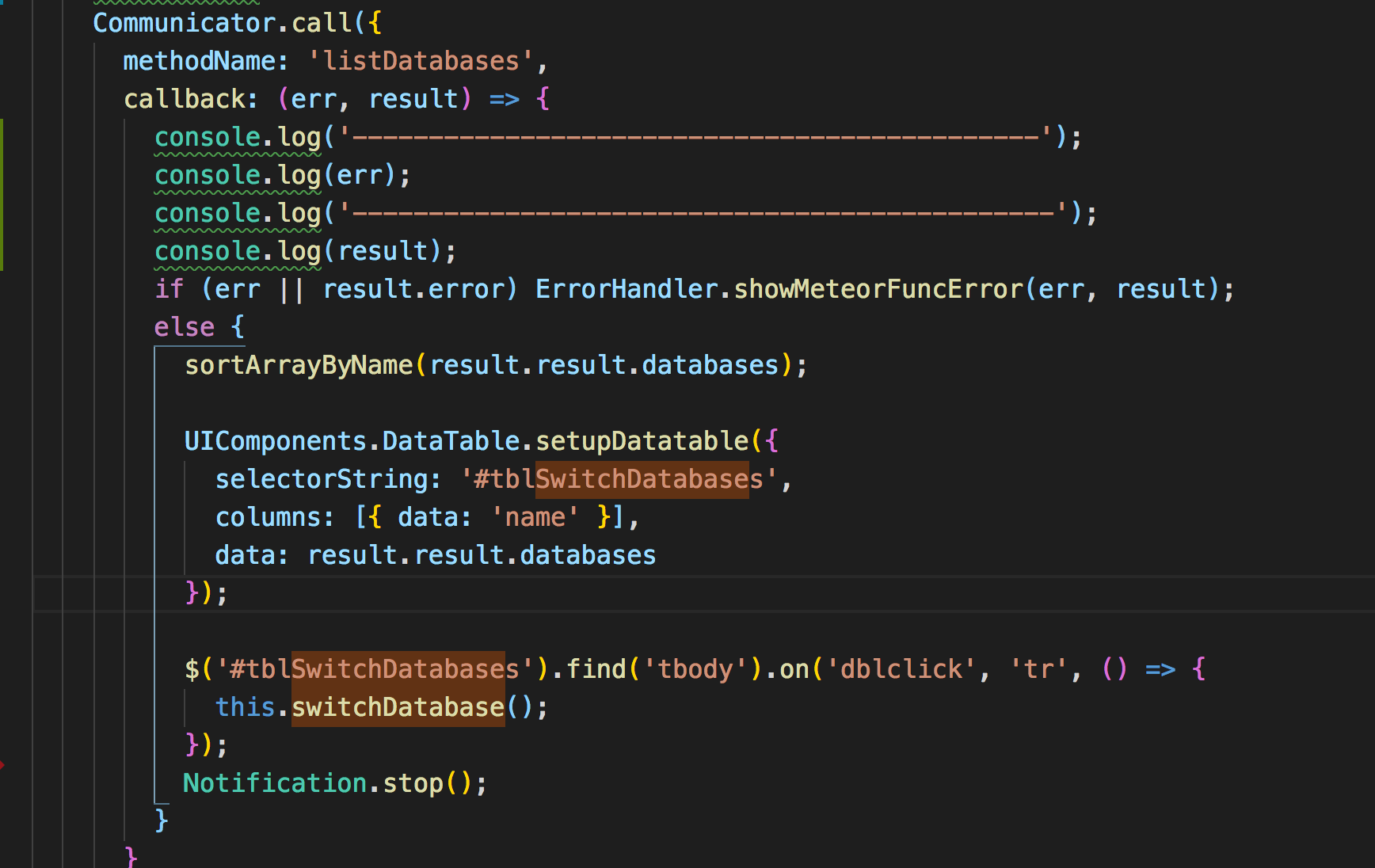Screen dimensions: 1375x868
Task: Place the cursor on the 'methodName' property
Action: 202,60
